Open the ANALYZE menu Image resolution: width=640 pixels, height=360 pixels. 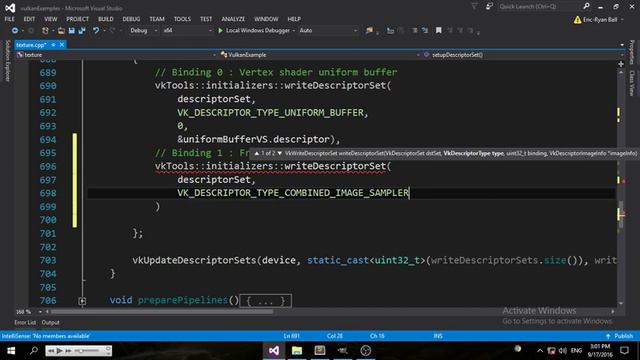(x=233, y=19)
